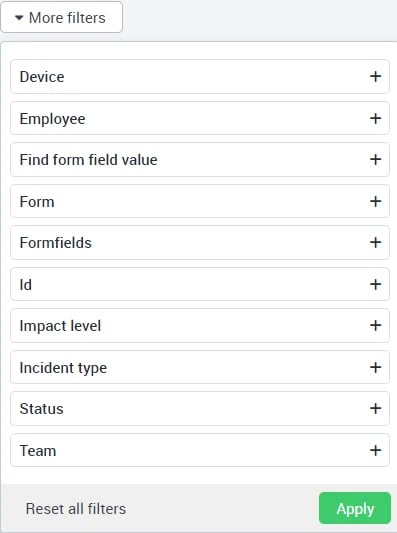This screenshot has width=397, height=533.
Task: Open the Team filter row
Action: point(200,450)
